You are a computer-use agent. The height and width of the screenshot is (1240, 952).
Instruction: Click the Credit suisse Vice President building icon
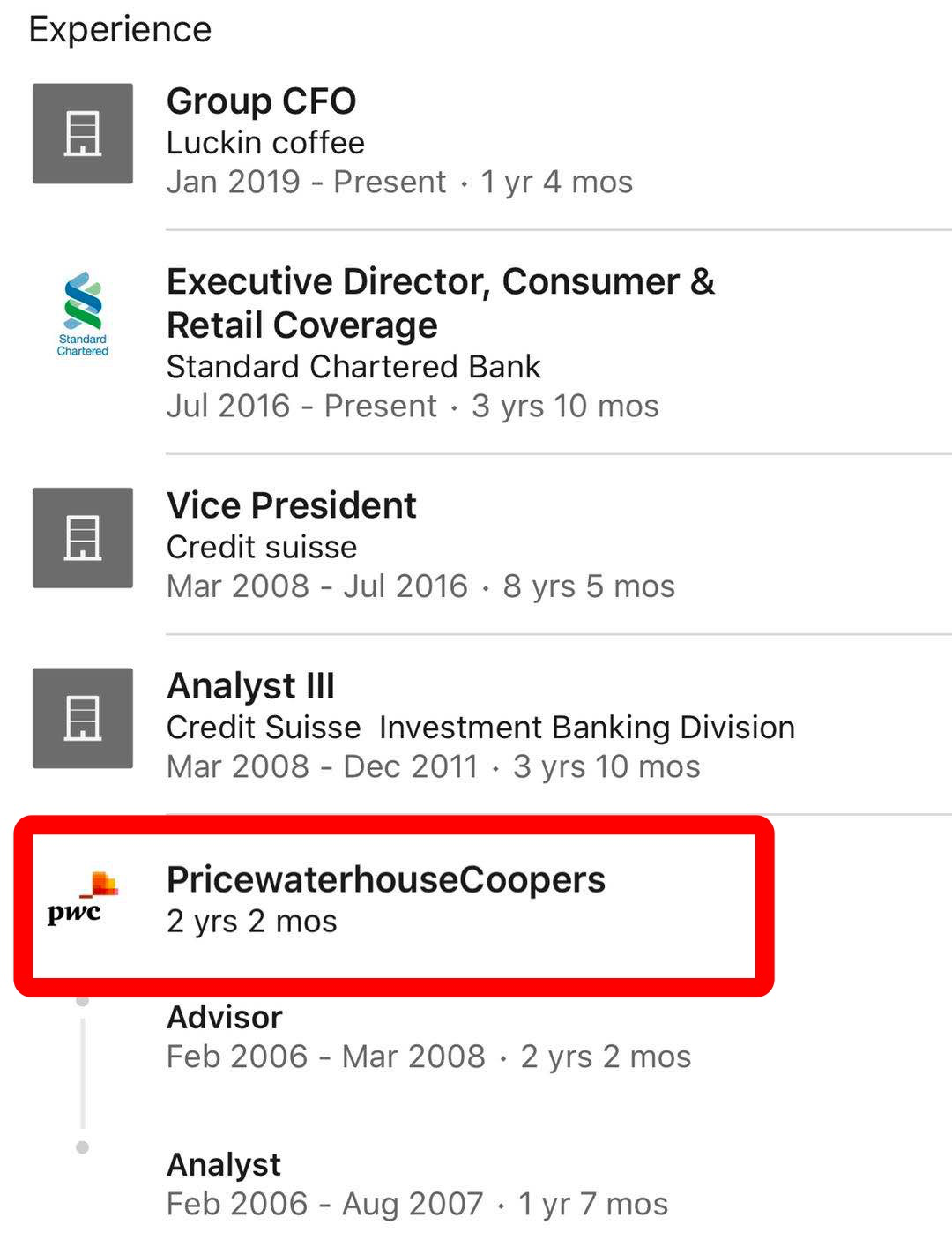83,538
